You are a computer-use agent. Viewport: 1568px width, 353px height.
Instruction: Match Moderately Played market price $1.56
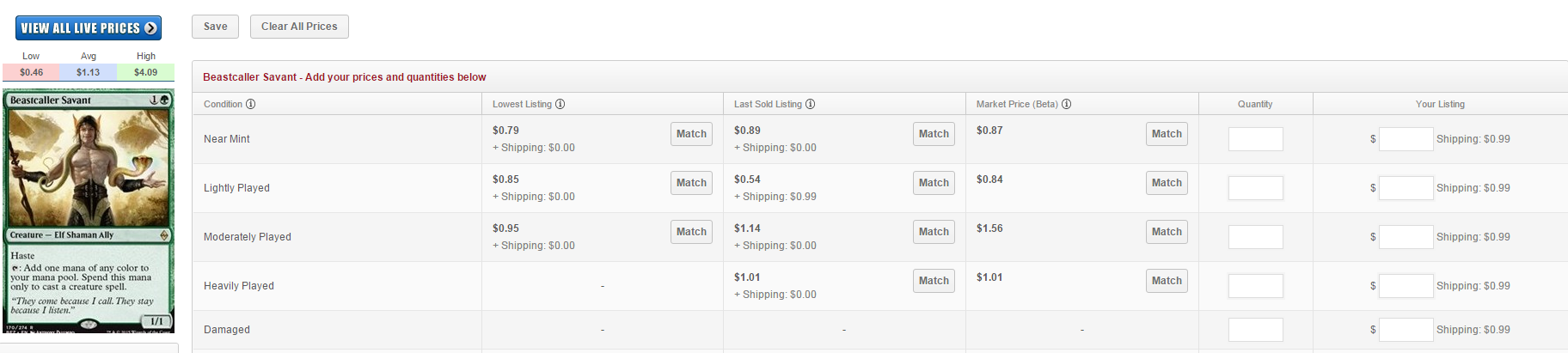click(x=1167, y=232)
